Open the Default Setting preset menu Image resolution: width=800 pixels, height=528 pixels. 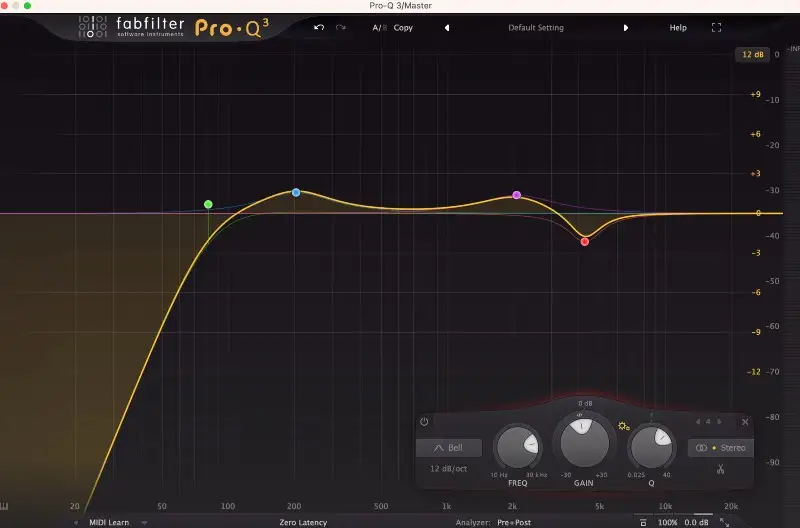click(536, 28)
